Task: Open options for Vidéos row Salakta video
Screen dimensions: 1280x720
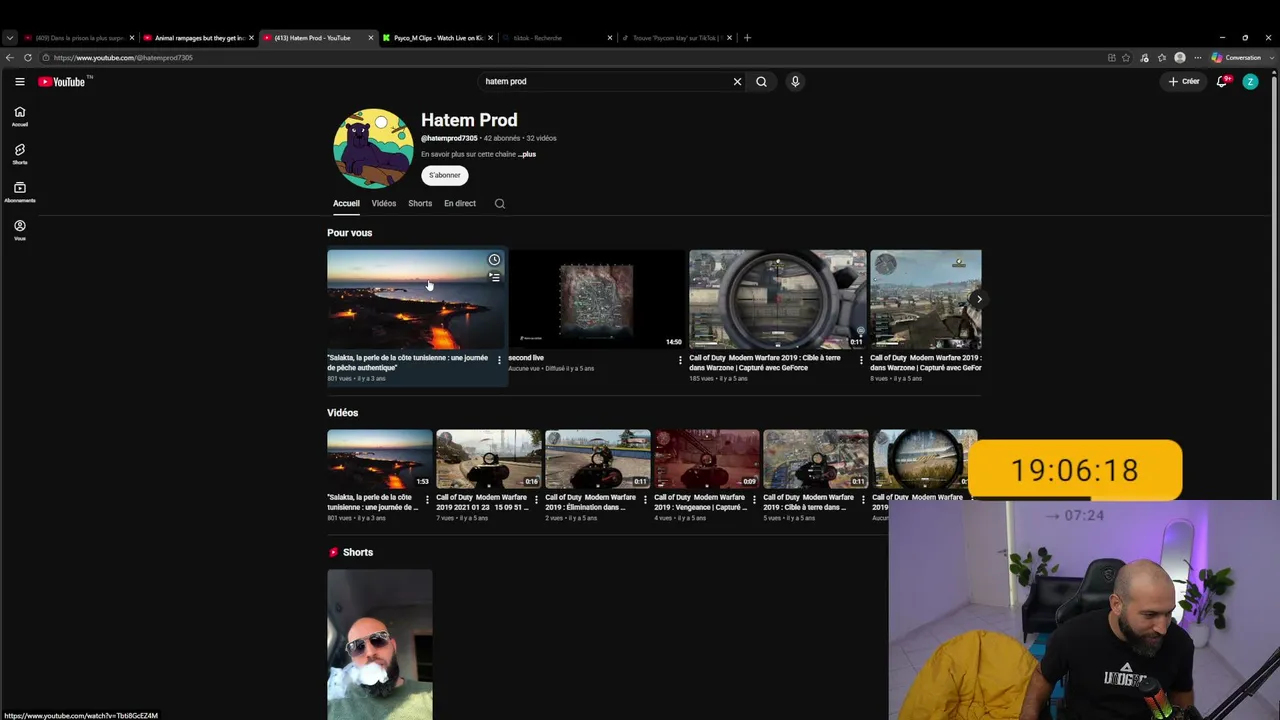Action: (427, 500)
